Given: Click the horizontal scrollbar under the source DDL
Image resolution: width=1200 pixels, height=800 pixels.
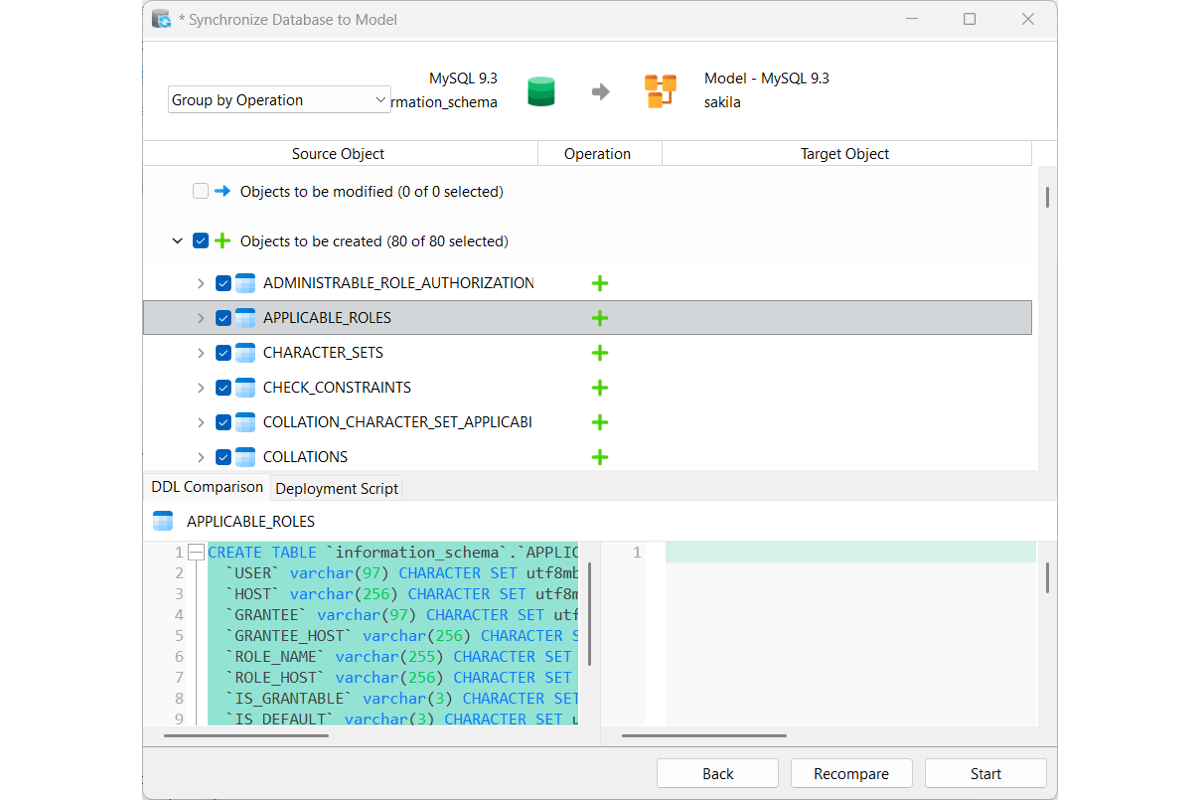Looking at the screenshot, I should (x=246, y=736).
